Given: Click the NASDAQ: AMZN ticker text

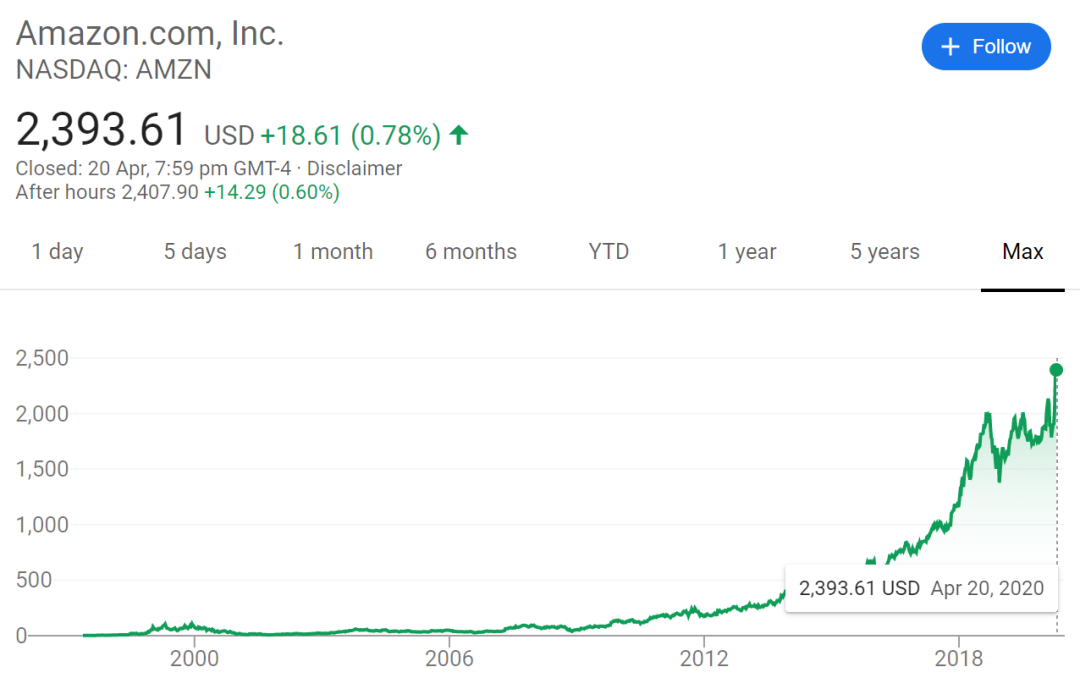Looking at the screenshot, I should 113,69.
